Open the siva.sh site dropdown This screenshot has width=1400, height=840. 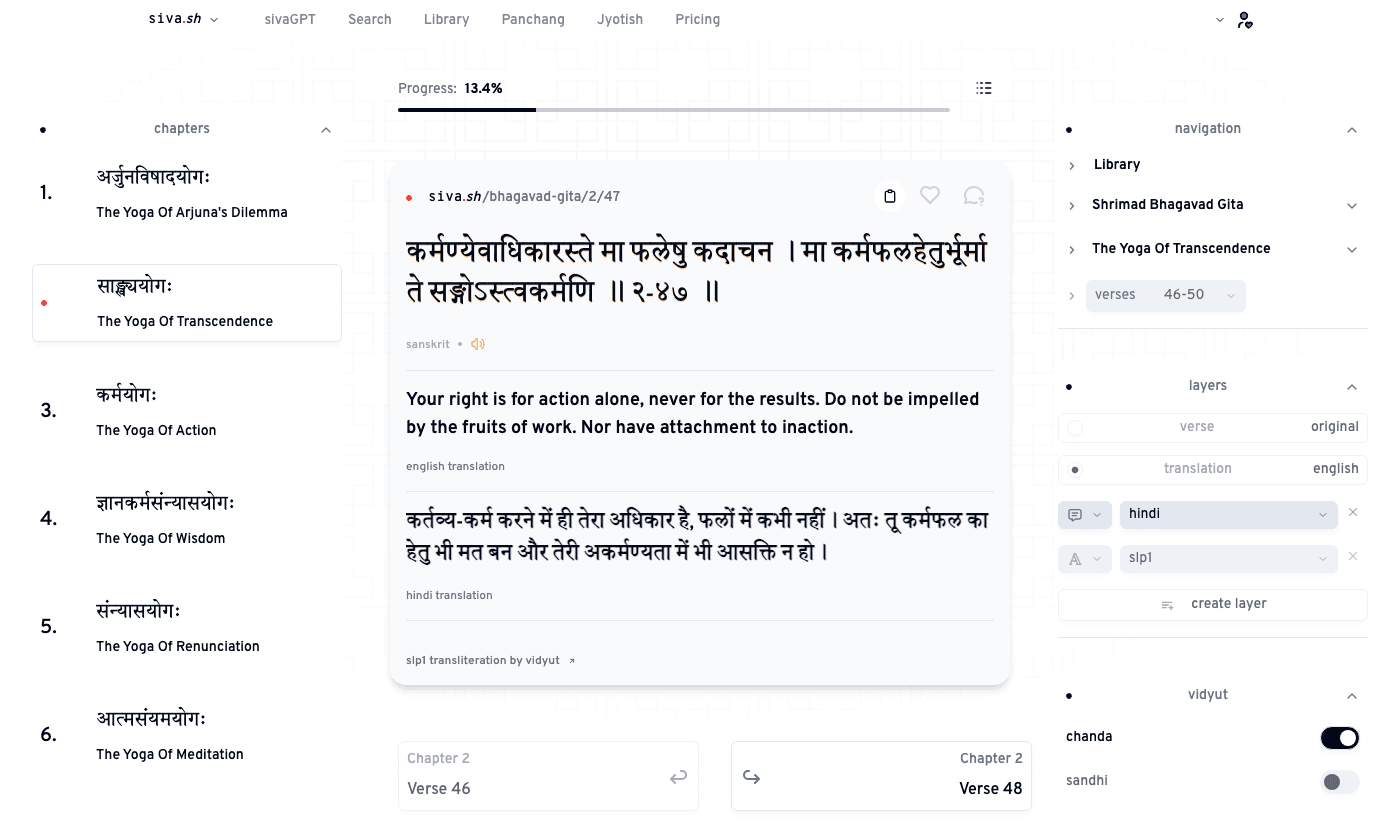tap(183, 19)
